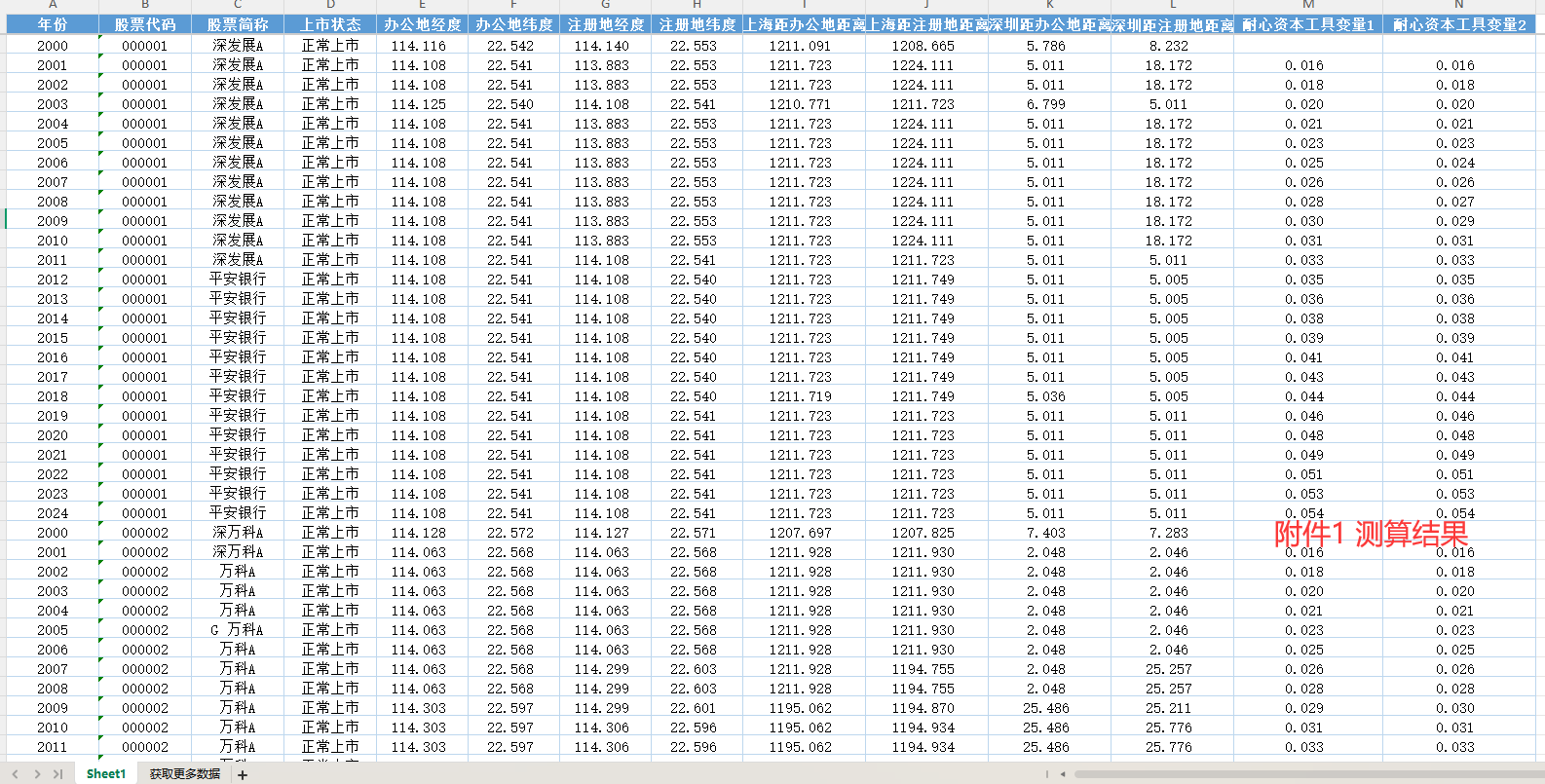Select the cell containing 1211.719
The width and height of the screenshot is (1545, 784).
tap(804, 396)
